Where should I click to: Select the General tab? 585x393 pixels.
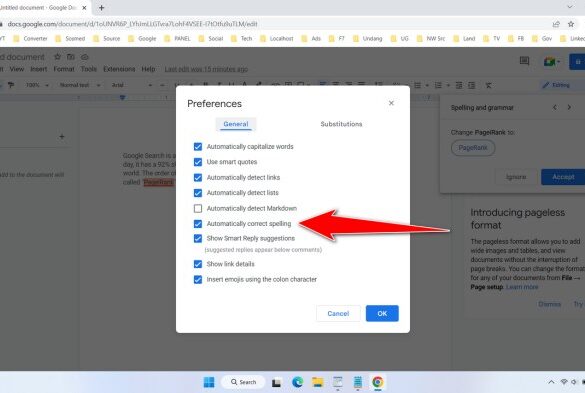point(236,124)
